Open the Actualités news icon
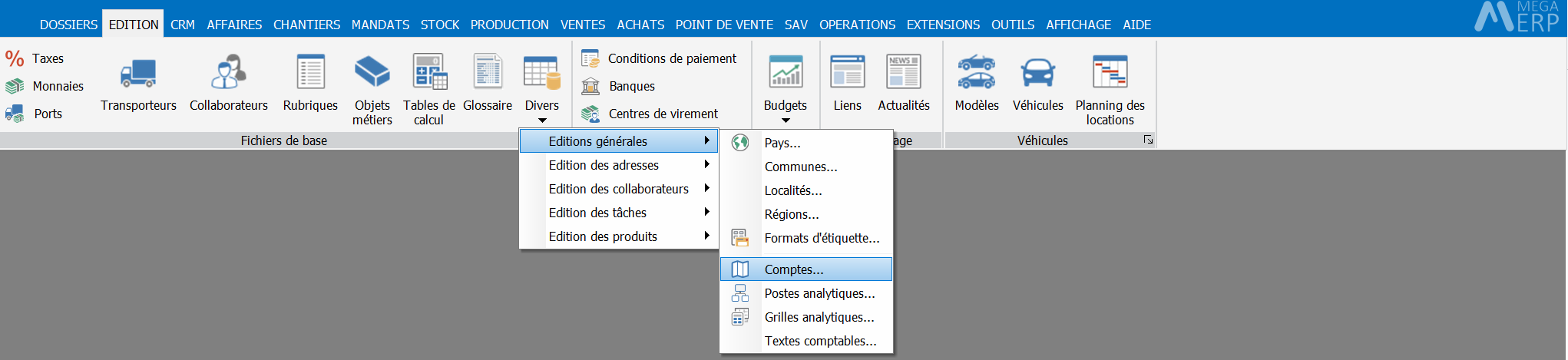The width and height of the screenshot is (1568, 360). tap(903, 73)
